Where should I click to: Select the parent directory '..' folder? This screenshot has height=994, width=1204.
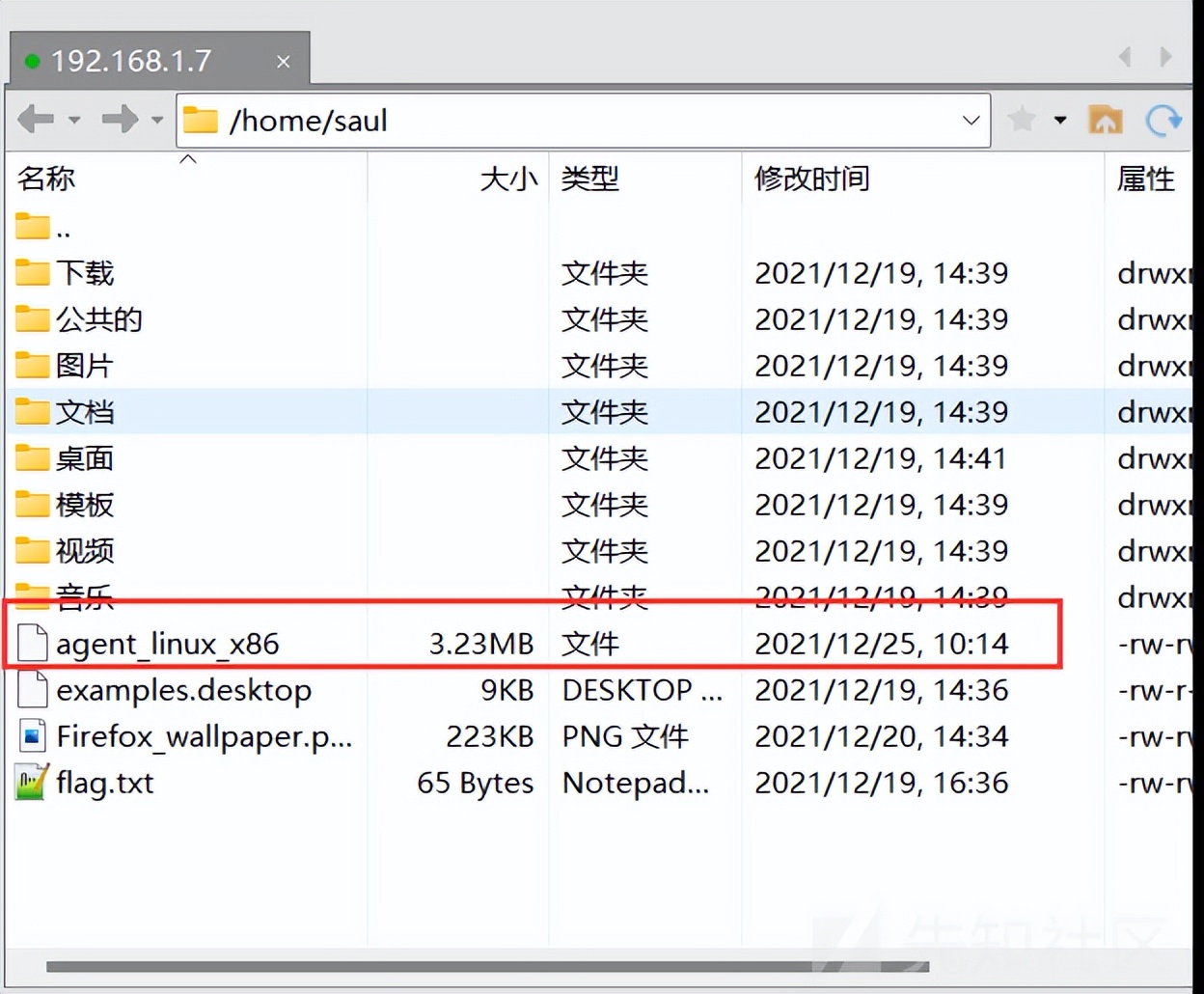click(x=32, y=229)
